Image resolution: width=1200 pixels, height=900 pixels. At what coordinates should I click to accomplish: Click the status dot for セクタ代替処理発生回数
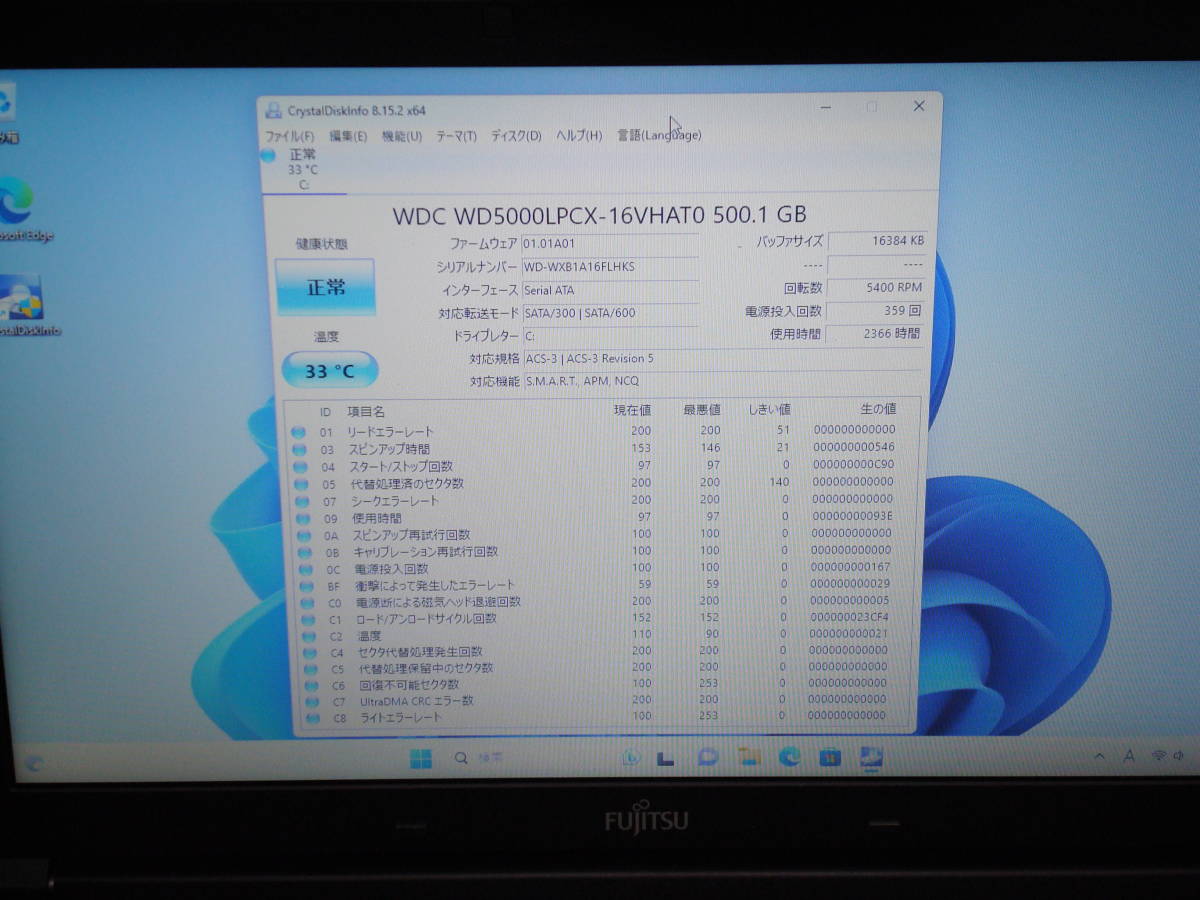pos(310,653)
